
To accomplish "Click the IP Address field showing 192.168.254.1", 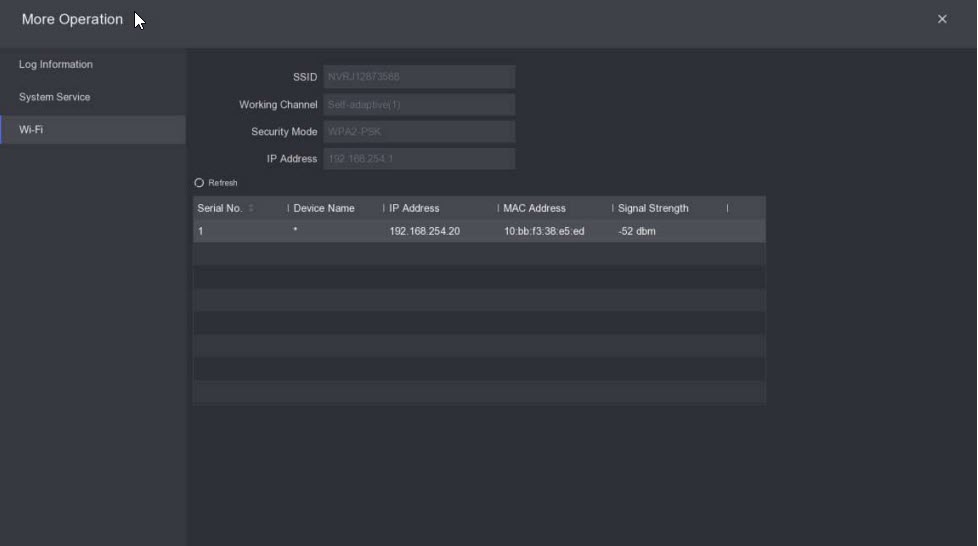I will [x=419, y=159].
